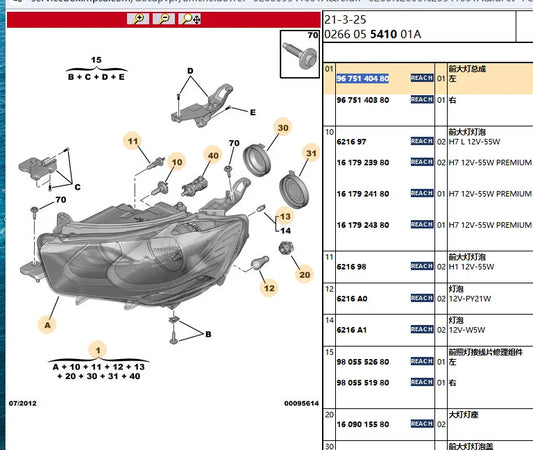
Task: Select callout 1 above the parts formula
Action: coord(98,350)
